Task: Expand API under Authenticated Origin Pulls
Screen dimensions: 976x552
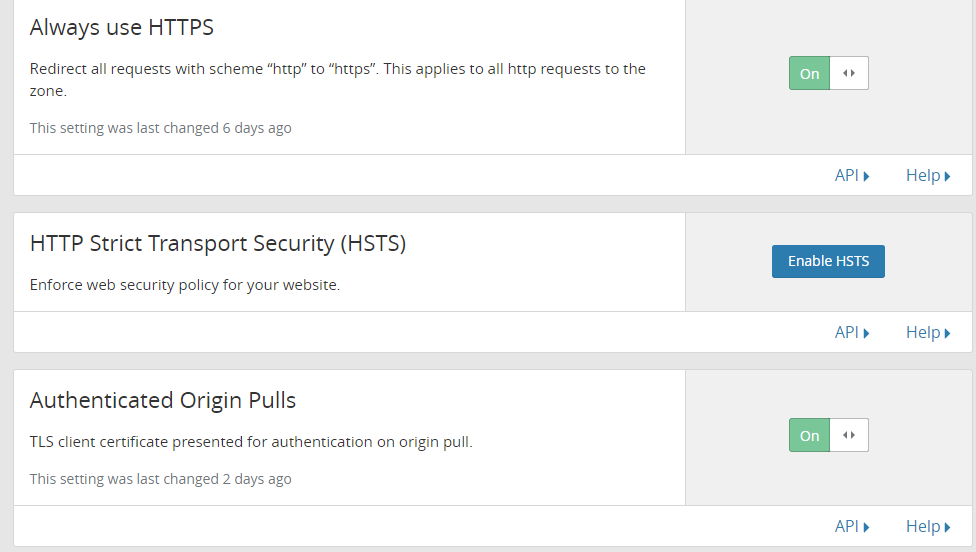Action: click(x=852, y=526)
